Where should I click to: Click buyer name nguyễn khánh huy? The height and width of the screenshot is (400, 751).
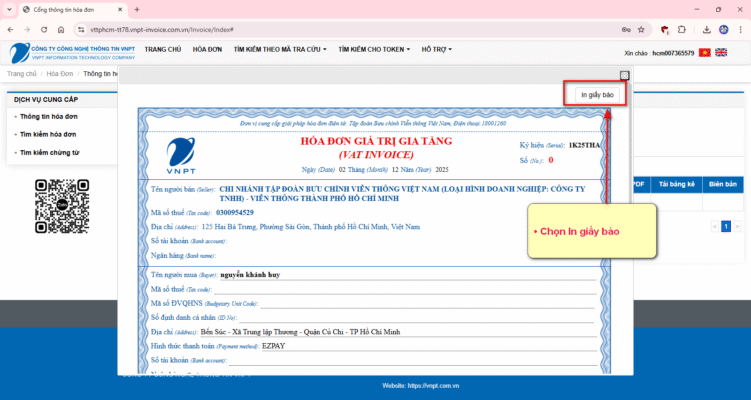click(x=250, y=275)
